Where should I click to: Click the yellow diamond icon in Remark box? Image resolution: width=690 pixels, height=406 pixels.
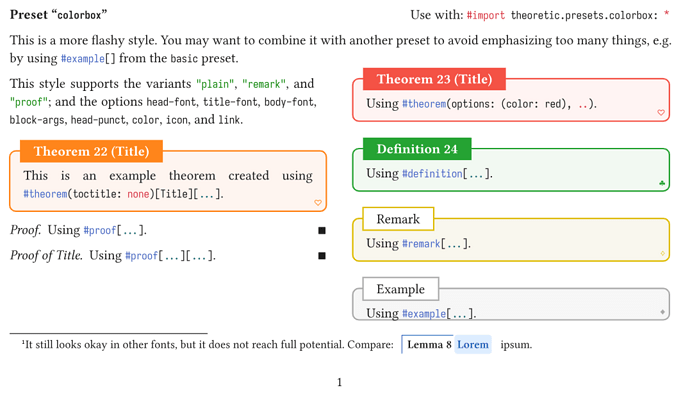coord(662,253)
